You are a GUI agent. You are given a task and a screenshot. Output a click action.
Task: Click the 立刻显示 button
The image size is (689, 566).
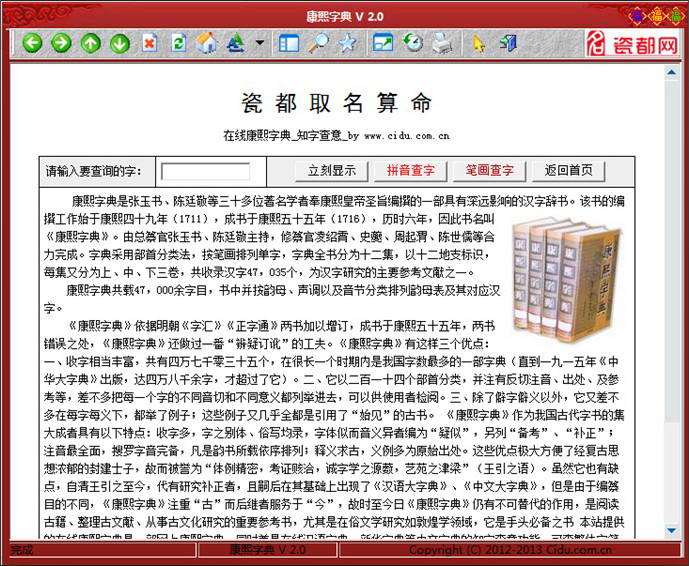click(x=332, y=171)
